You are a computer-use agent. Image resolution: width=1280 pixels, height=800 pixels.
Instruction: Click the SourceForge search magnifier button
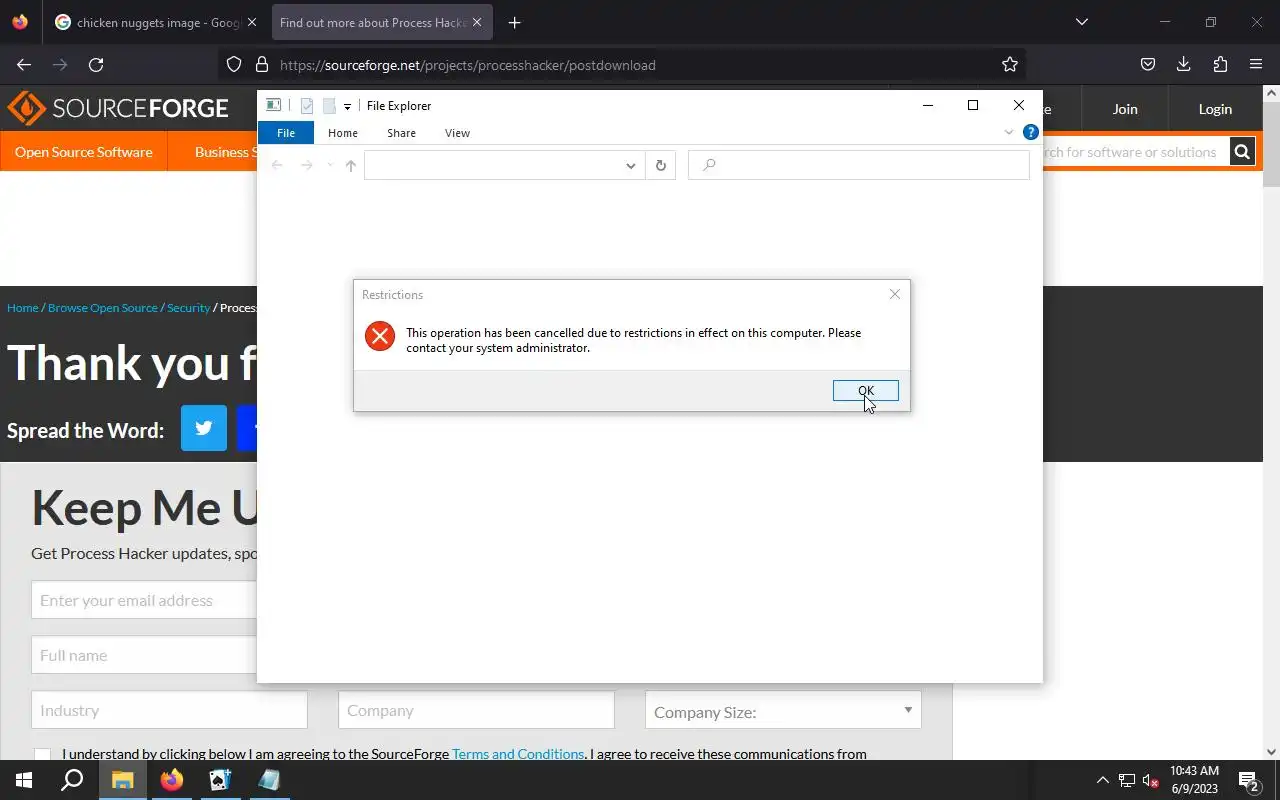pyautogui.click(x=1242, y=152)
